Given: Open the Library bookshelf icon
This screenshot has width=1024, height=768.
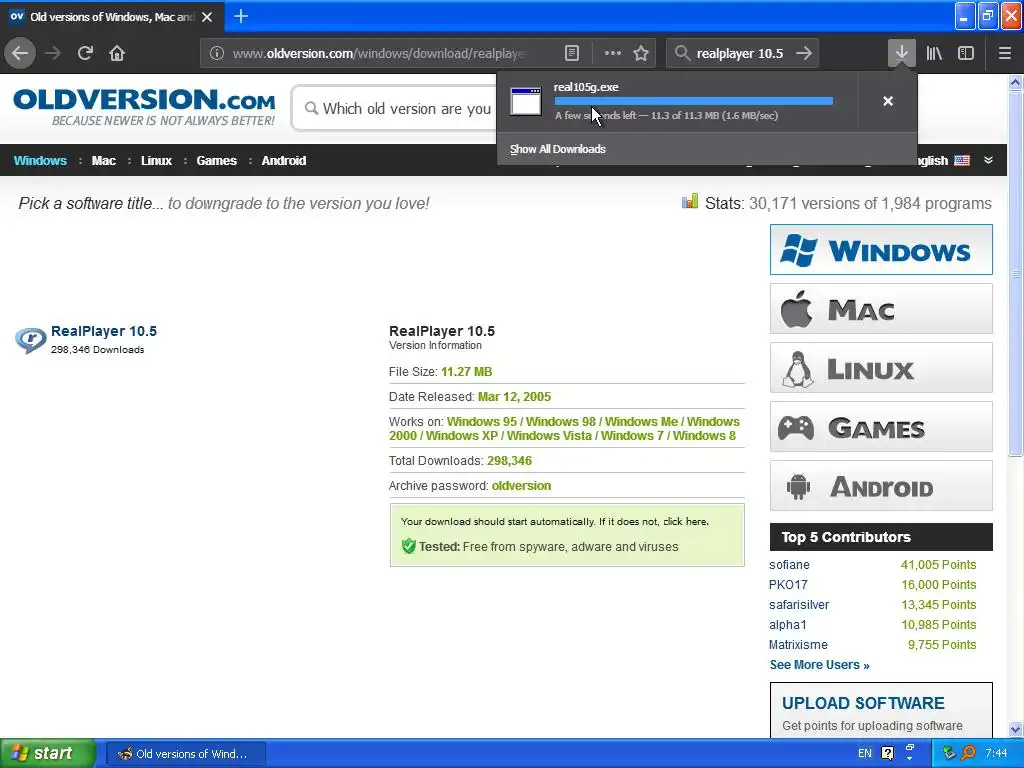Looking at the screenshot, I should click(x=934, y=53).
